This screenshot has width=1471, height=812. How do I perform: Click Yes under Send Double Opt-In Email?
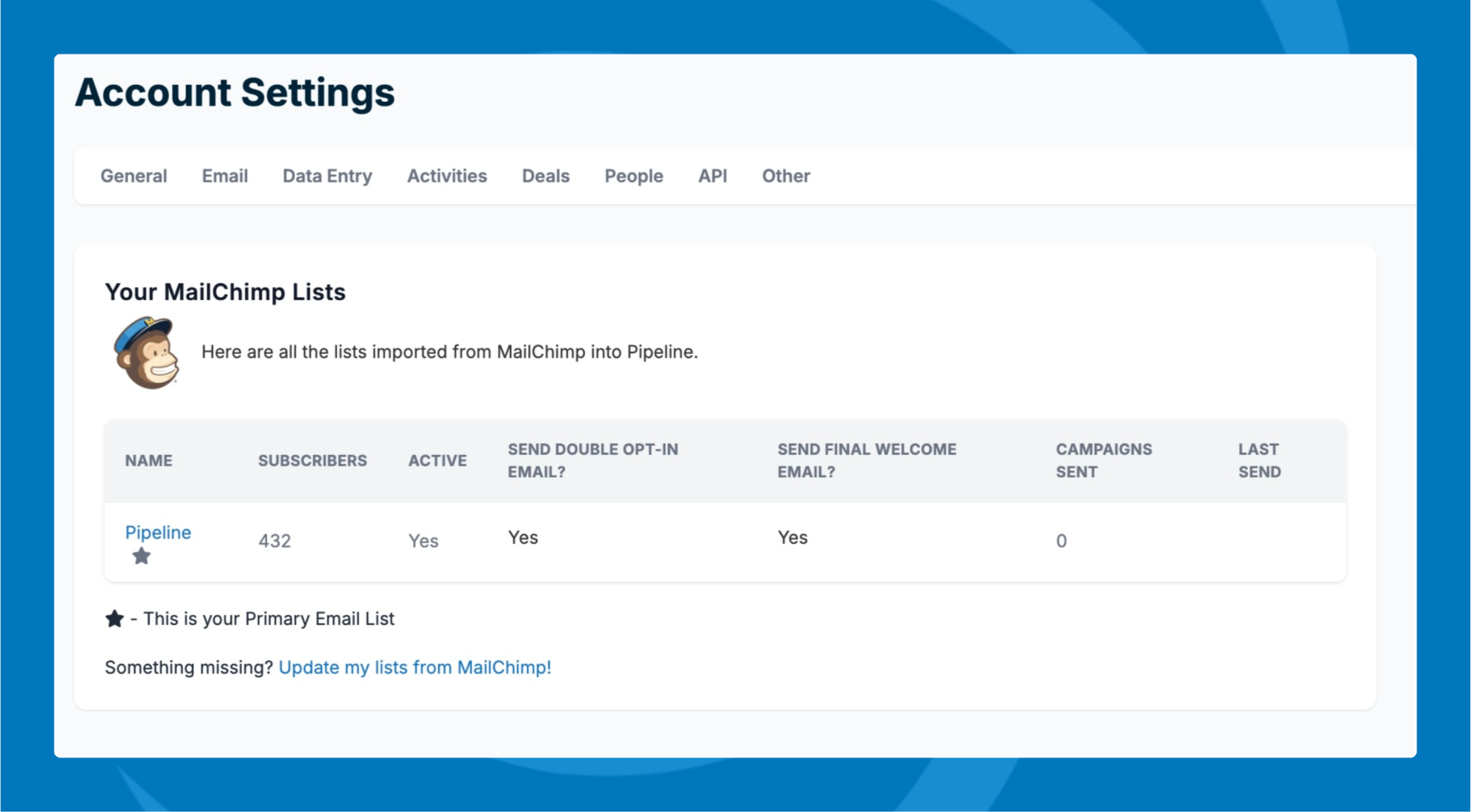523,538
